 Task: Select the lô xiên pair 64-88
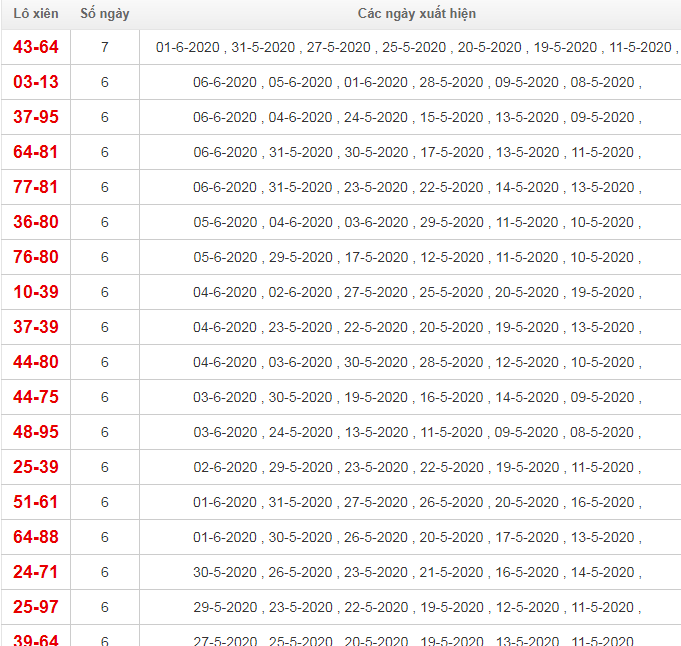click(x=36, y=537)
